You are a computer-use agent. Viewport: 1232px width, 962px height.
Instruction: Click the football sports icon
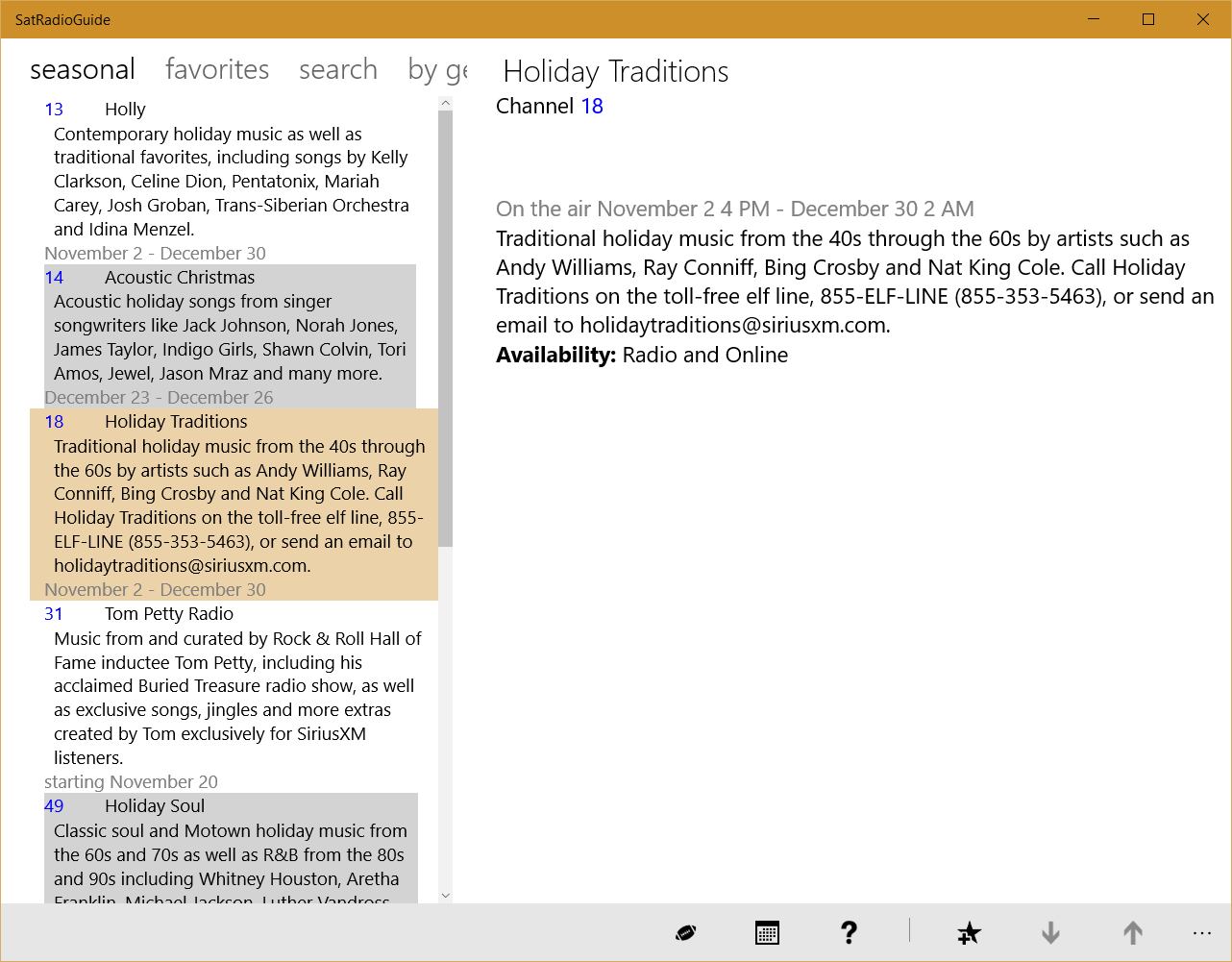[x=685, y=932]
